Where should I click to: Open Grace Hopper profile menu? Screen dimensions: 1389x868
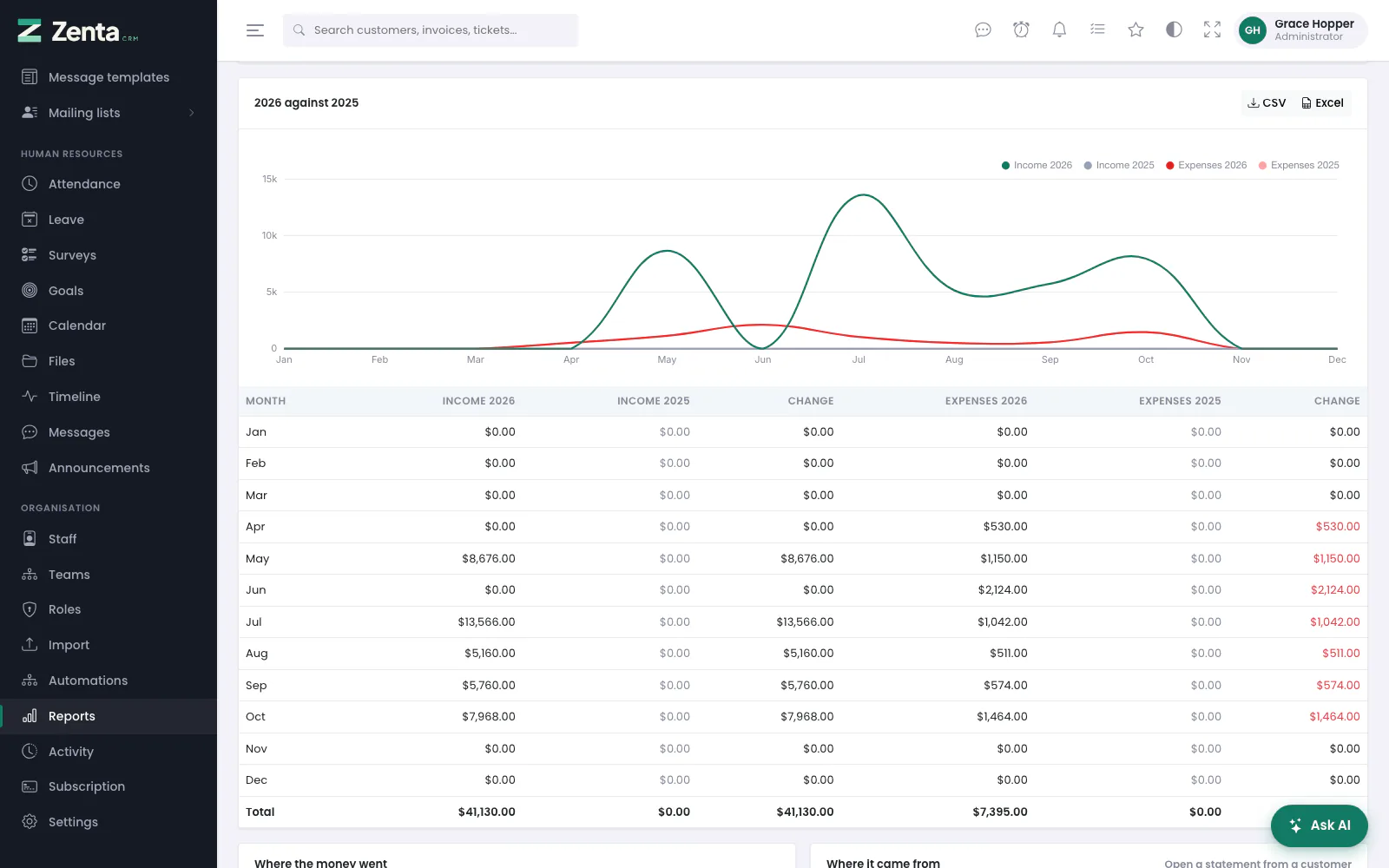pyautogui.click(x=1300, y=30)
